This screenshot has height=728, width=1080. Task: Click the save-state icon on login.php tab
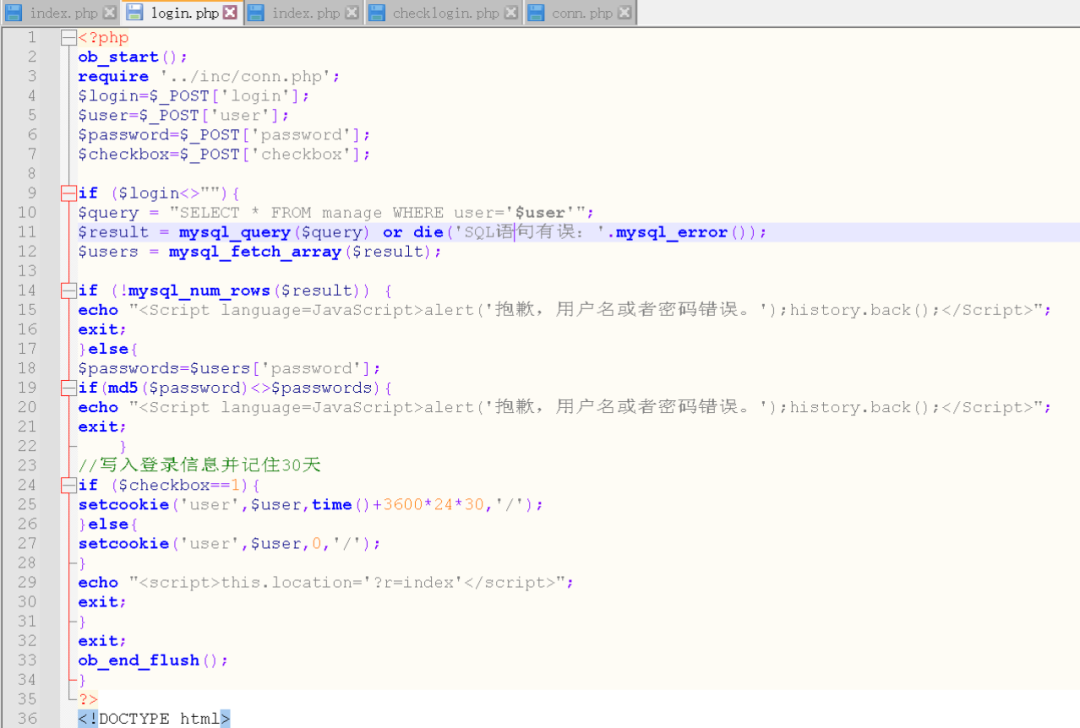point(135,12)
